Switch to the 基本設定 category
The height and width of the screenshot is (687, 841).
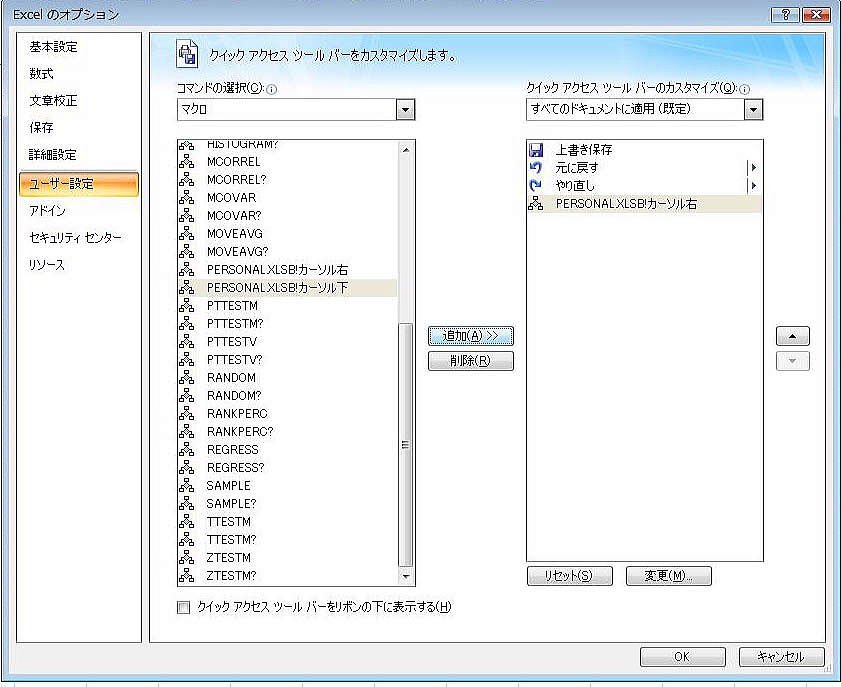click(x=54, y=47)
